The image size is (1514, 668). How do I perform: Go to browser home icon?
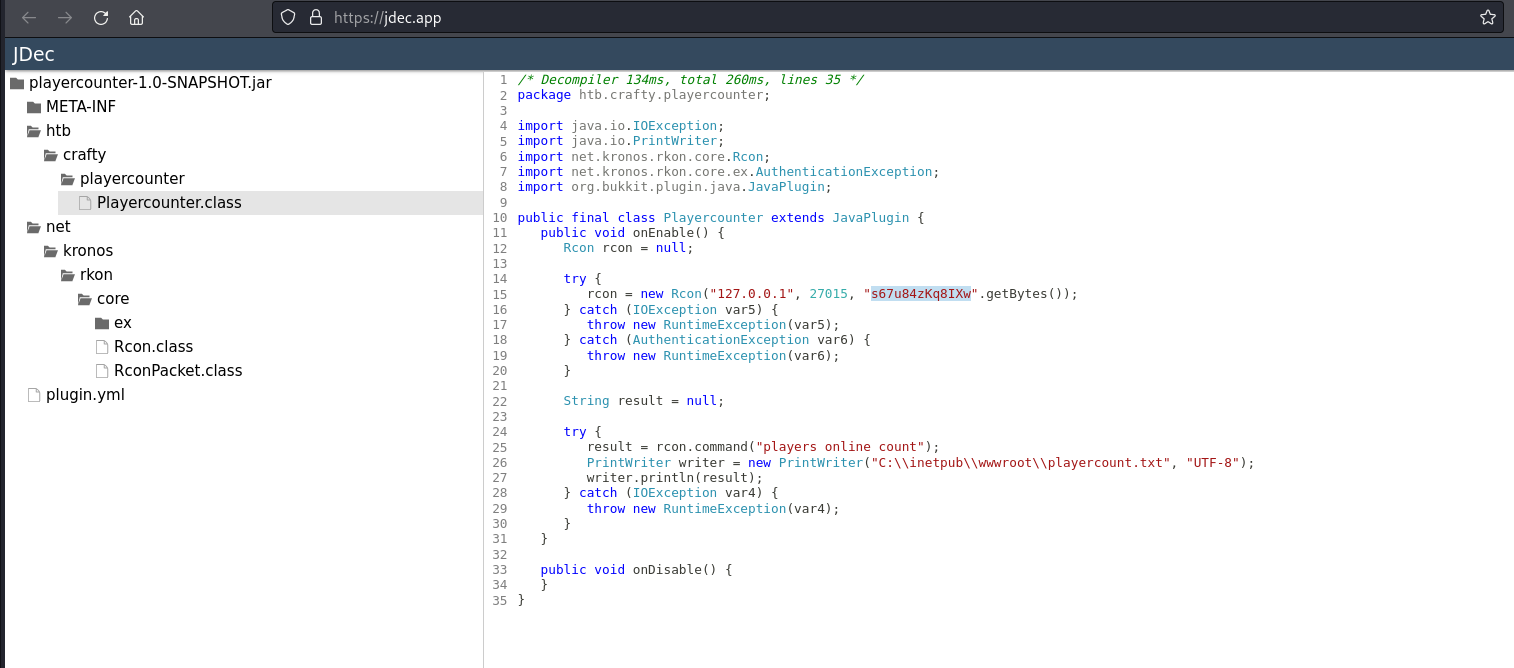tap(137, 17)
